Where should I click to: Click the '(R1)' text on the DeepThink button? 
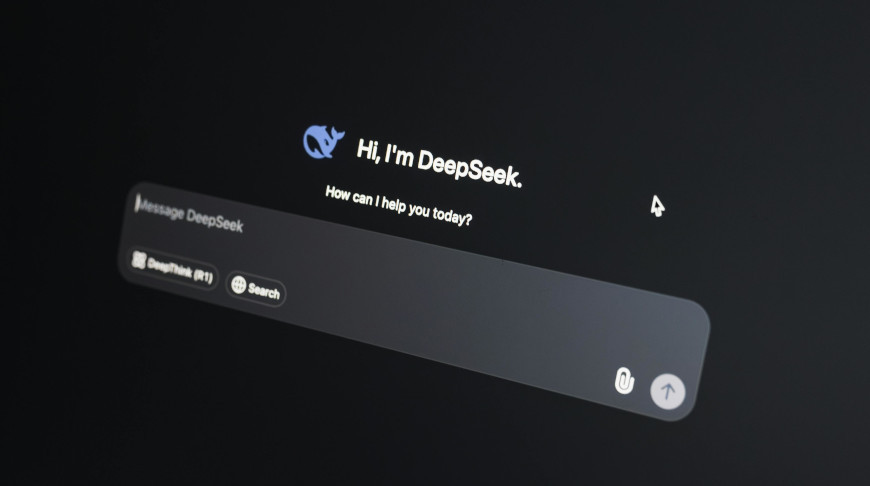tap(201, 275)
